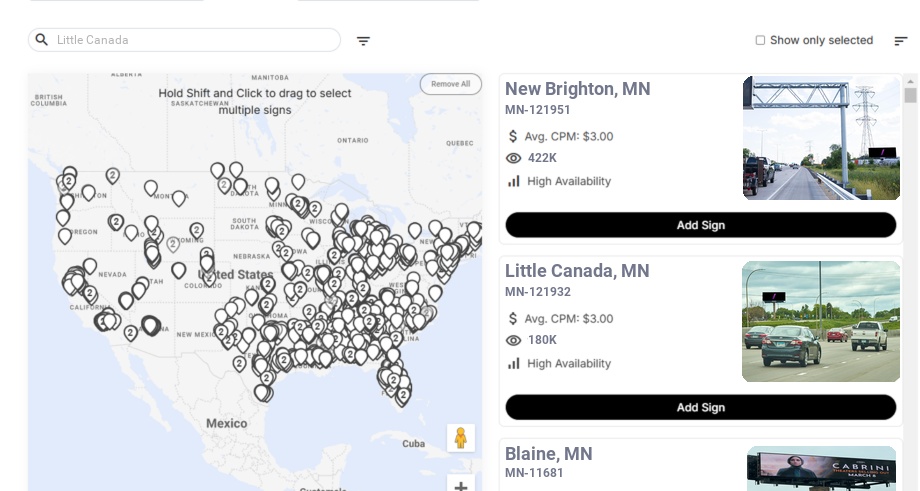Click the eye views icon for New Brighton
Image resolution: width=920 pixels, height=491 pixels.
(513, 158)
